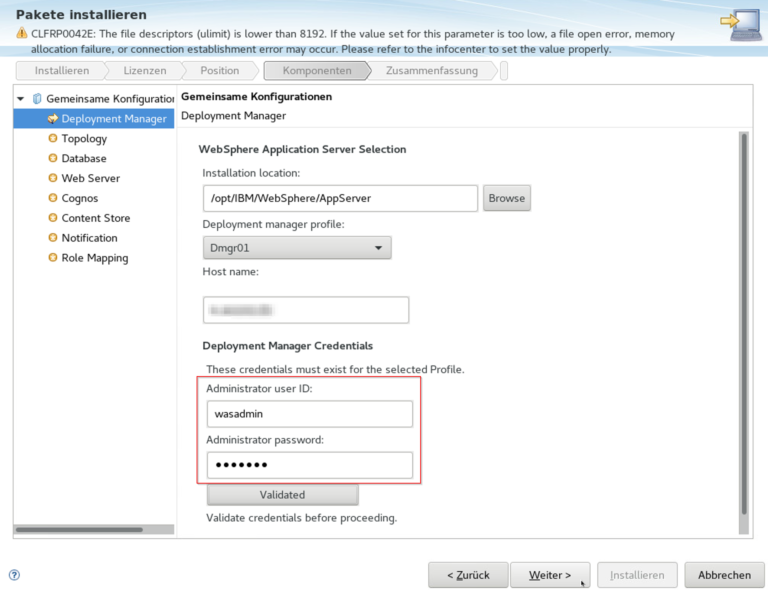Screen dimensions: 768x591
Task: Click the Installation location field
Action: pyautogui.click(x=340, y=198)
